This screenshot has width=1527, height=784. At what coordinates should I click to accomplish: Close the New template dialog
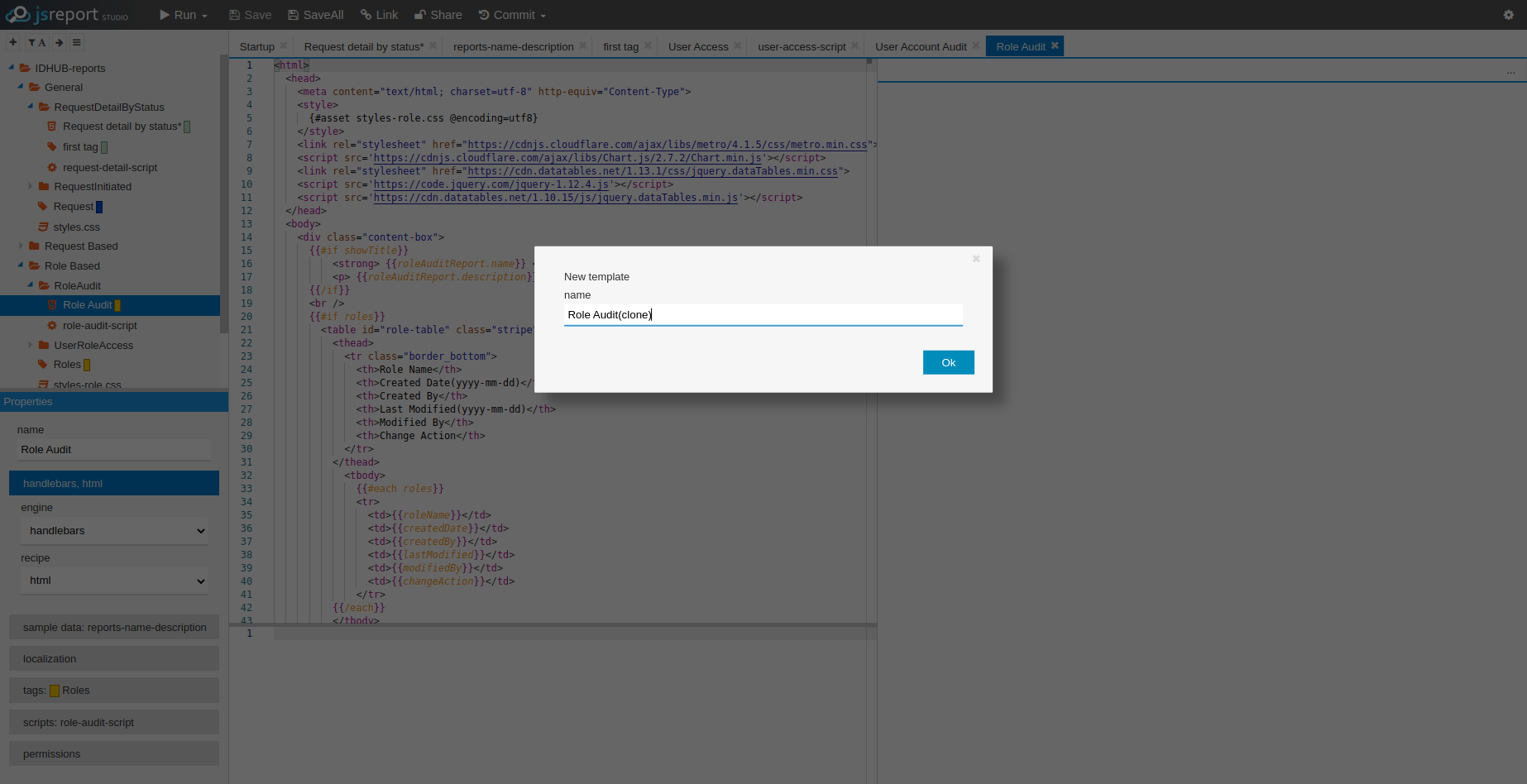pyautogui.click(x=976, y=259)
